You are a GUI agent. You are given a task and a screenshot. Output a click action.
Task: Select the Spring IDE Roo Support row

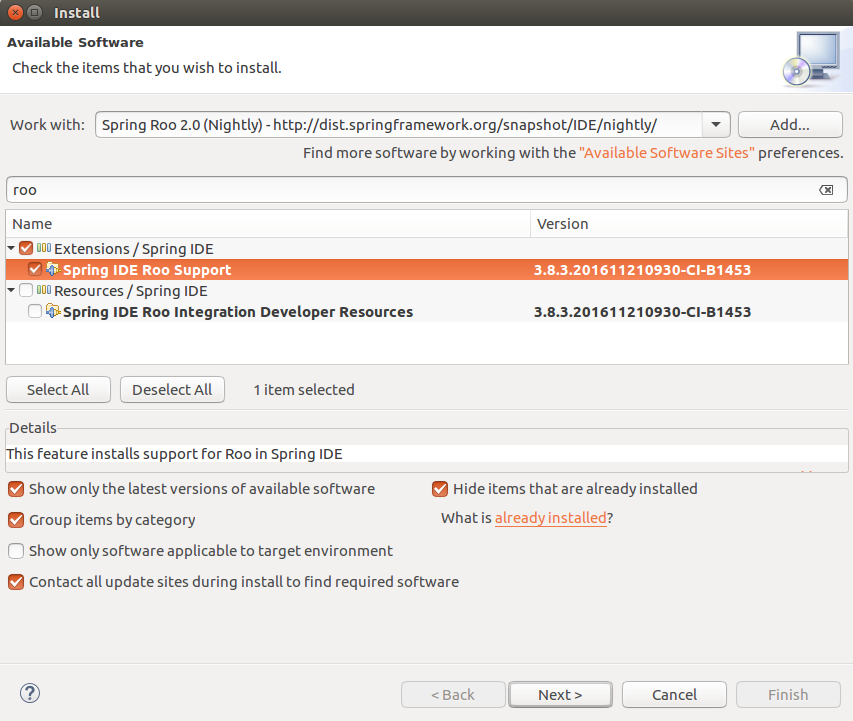427,270
